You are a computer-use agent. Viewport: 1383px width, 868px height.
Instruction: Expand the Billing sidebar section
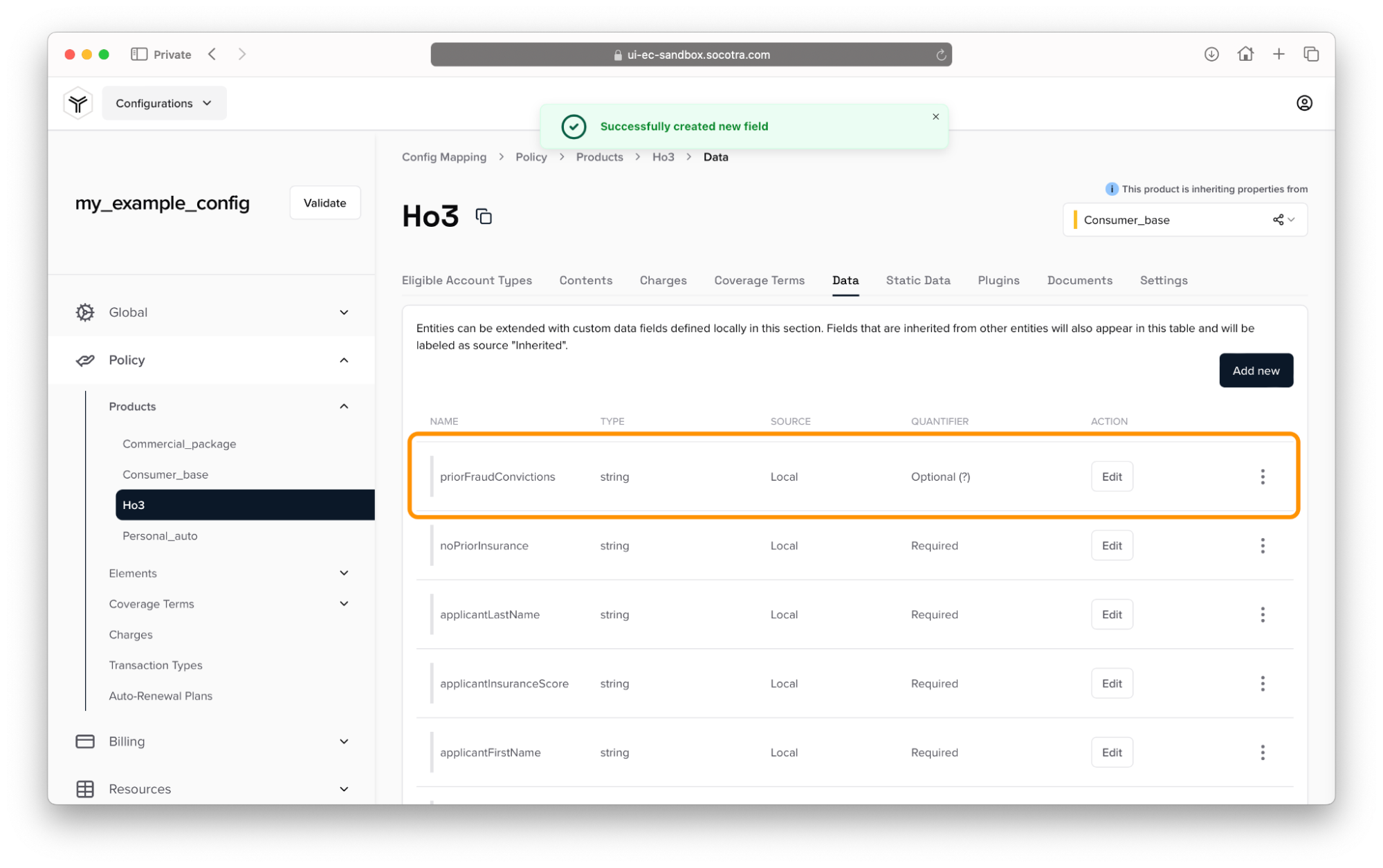click(344, 741)
